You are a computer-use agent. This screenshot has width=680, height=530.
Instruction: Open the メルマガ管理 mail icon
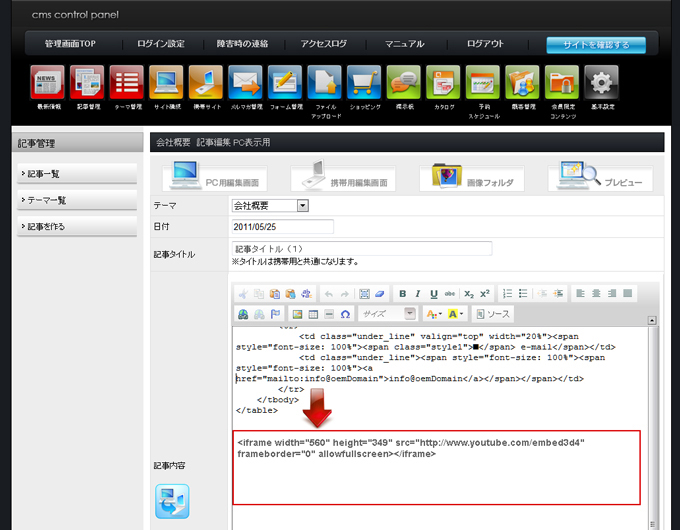tap(245, 84)
